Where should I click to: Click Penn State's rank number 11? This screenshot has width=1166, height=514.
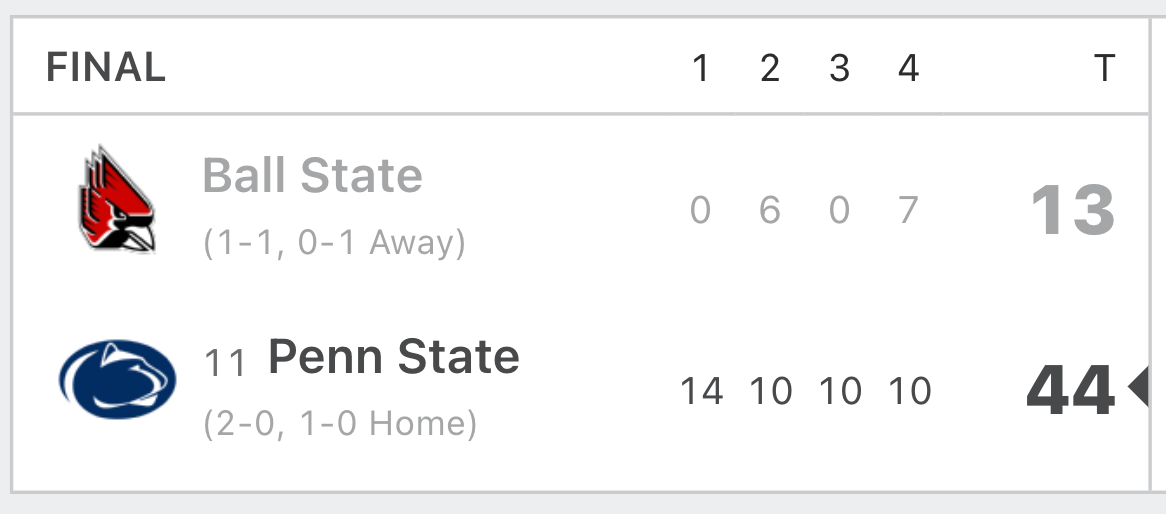click(225, 363)
